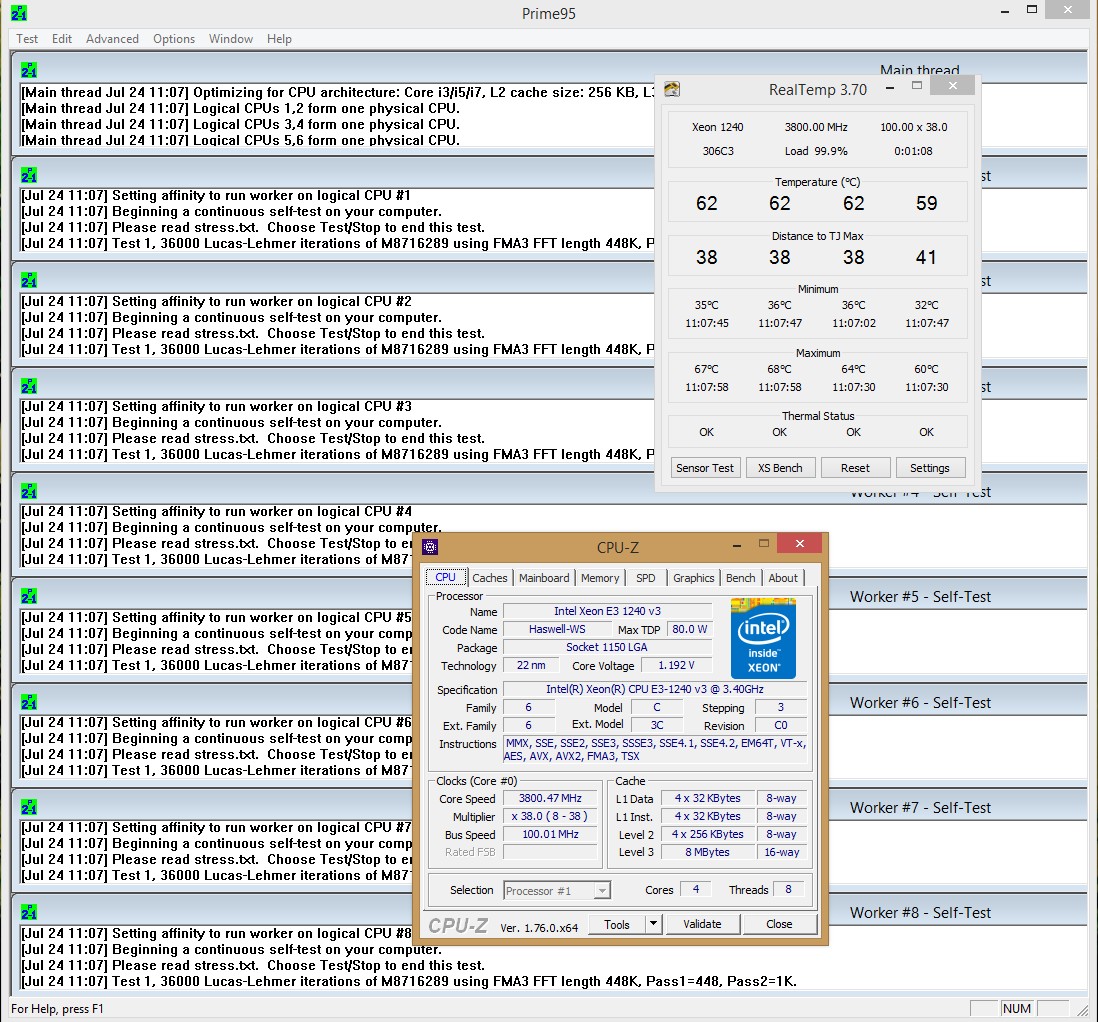Switch to the Graphics tab in CPU-Z
The width and height of the screenshot is (1098, 1022).
693,578
